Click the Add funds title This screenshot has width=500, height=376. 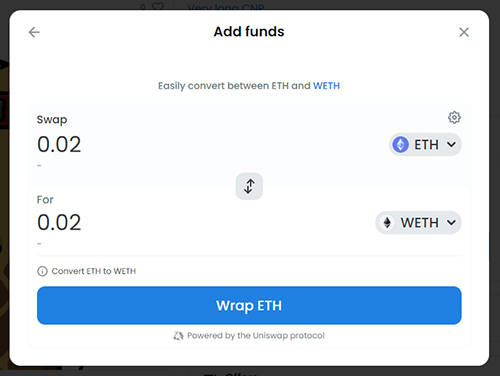point(249,32)
